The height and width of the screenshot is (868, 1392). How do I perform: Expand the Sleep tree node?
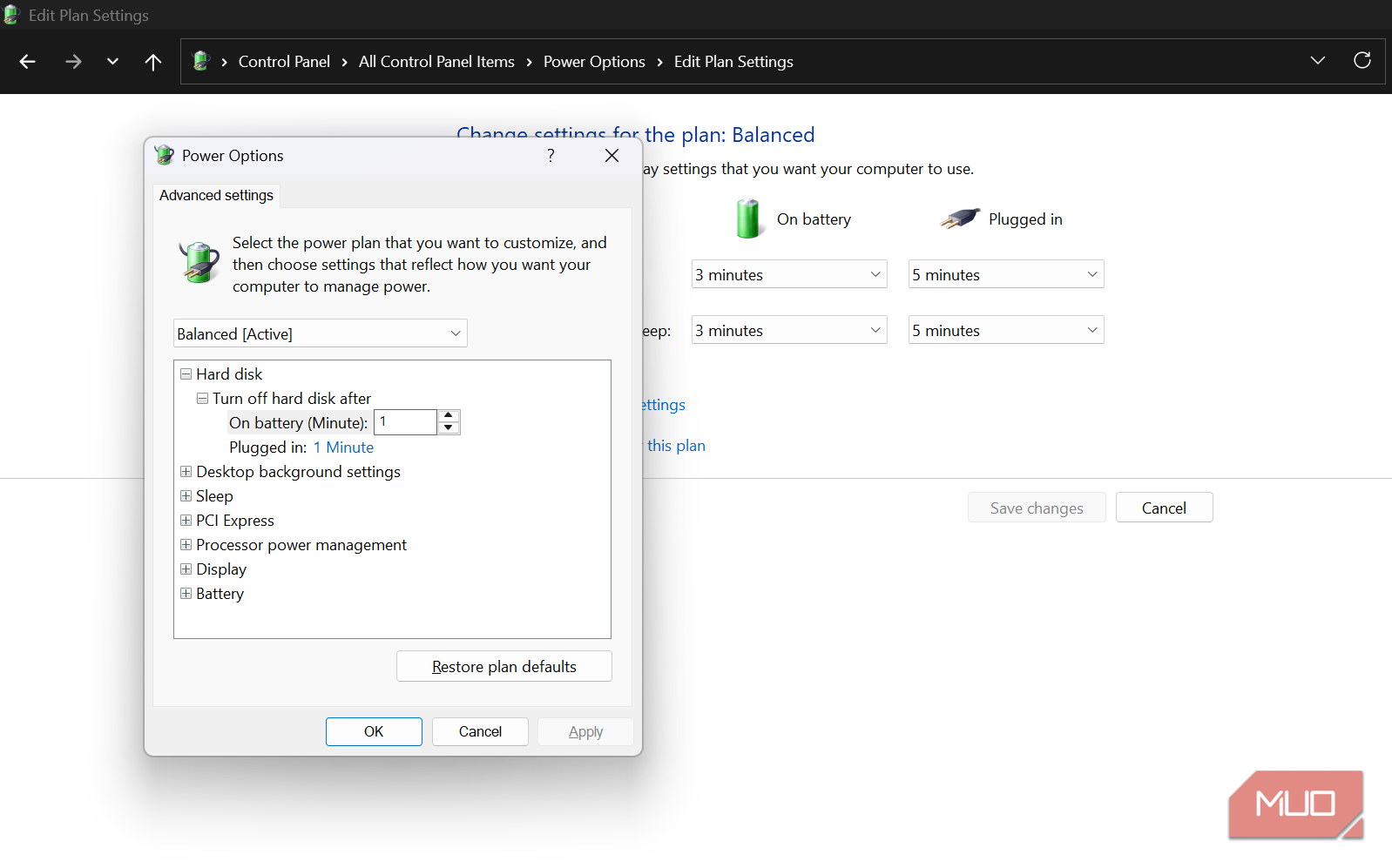186,495
